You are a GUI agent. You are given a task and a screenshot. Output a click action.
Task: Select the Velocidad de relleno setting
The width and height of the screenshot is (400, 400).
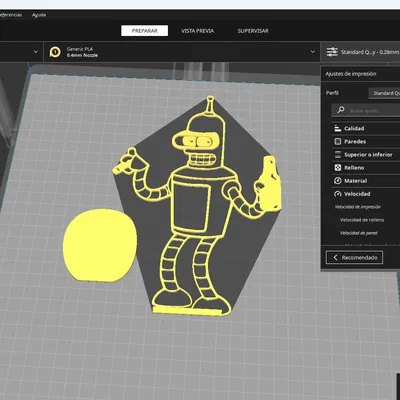[x=362, y=220]
